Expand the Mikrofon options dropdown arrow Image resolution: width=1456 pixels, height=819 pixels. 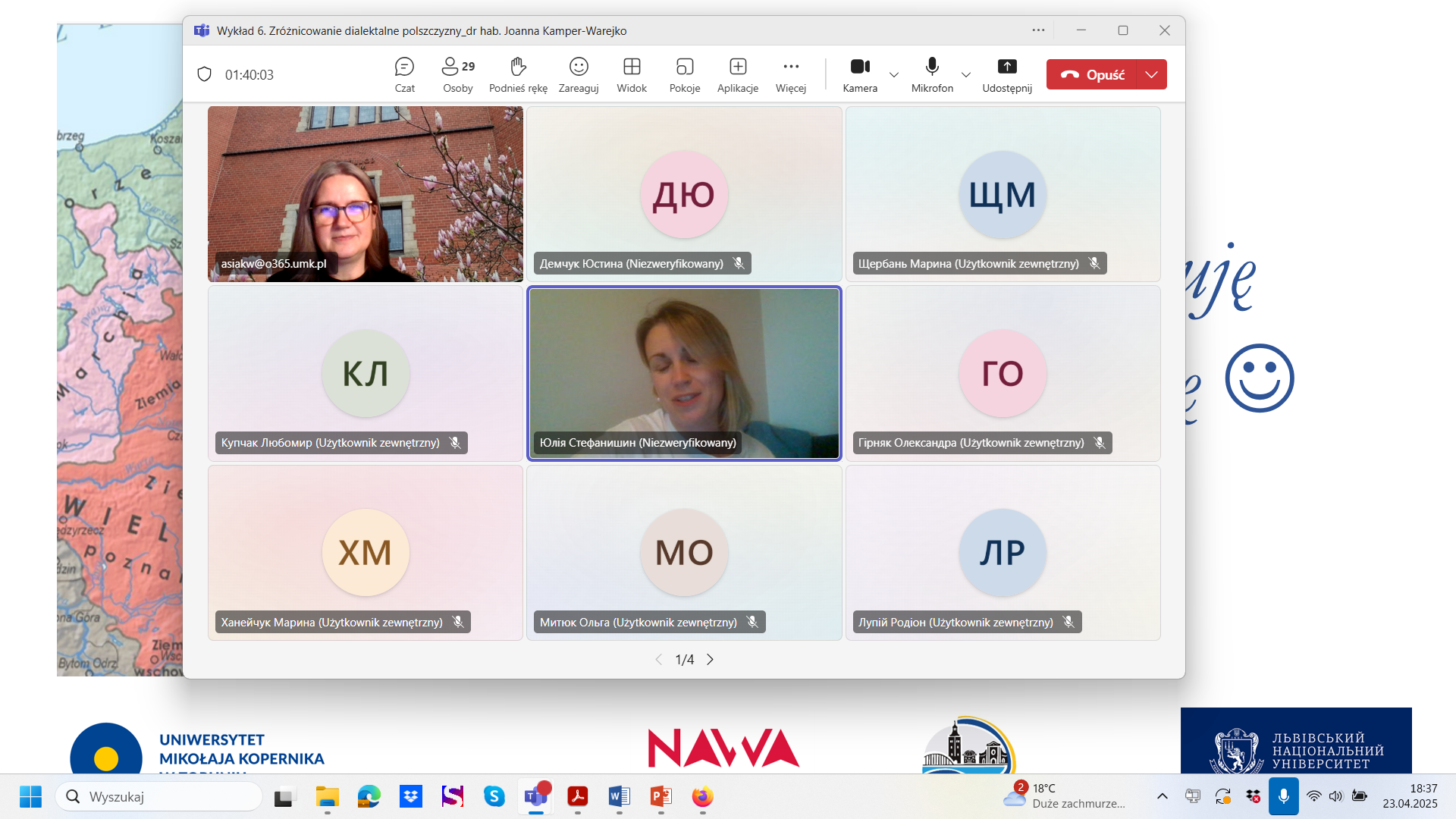pyautogui.click(x=966, y=74)
